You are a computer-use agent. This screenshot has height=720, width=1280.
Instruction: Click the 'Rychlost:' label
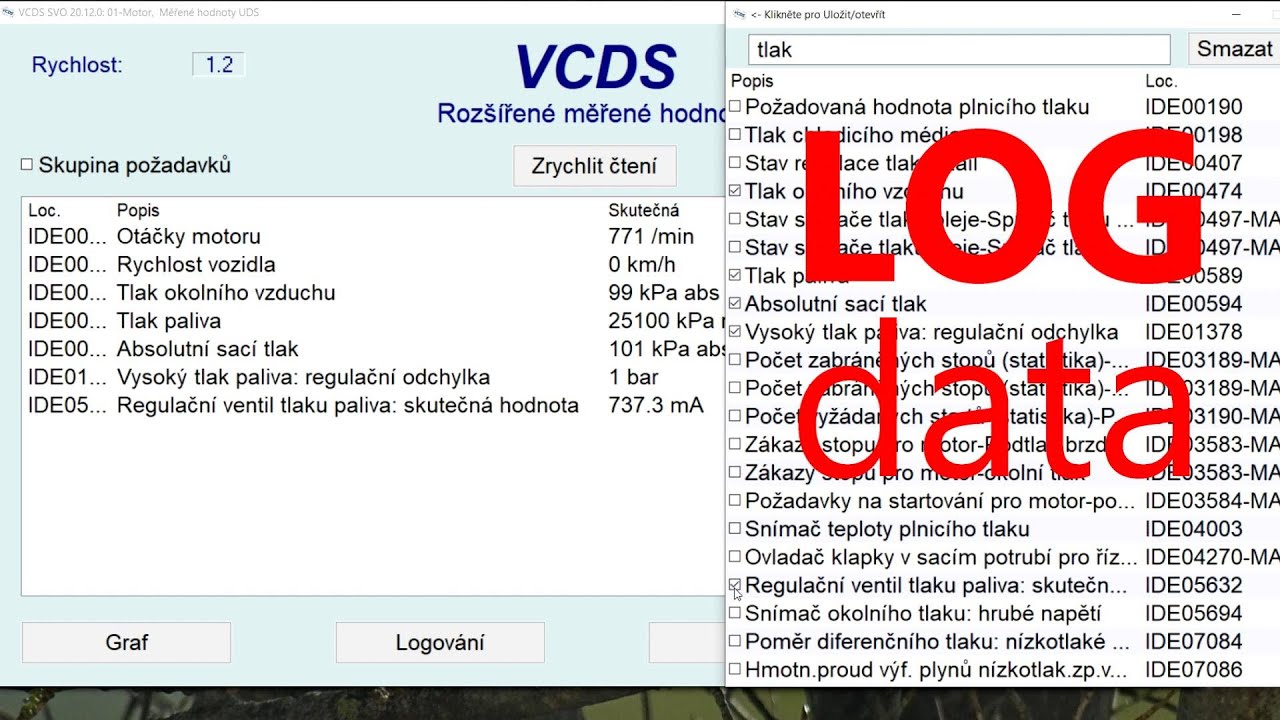(77, 65)
